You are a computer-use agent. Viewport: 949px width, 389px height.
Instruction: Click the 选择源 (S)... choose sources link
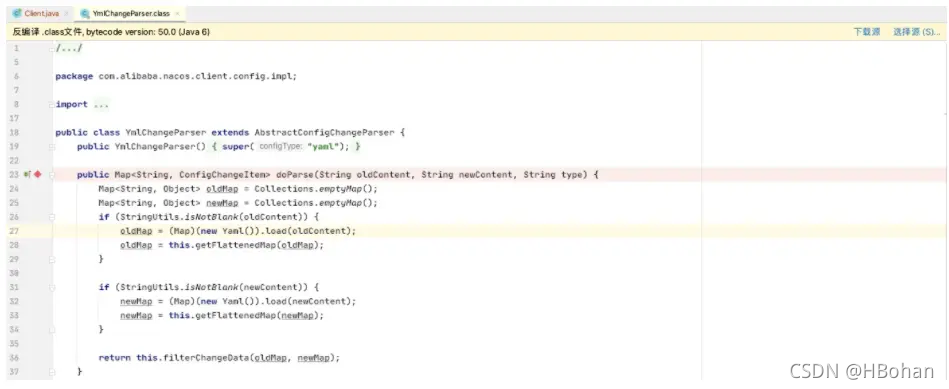[x=916, y=32]
